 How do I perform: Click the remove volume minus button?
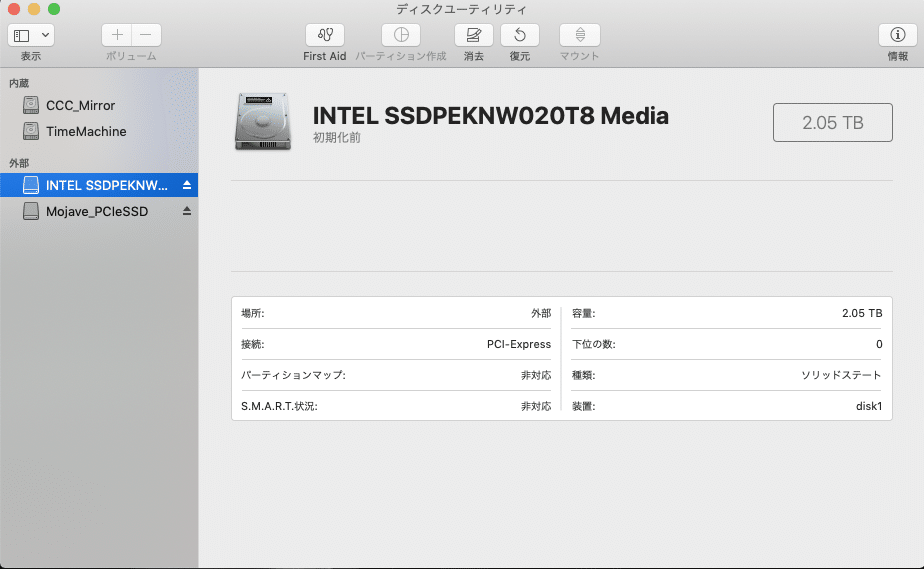tap(146, 35)
